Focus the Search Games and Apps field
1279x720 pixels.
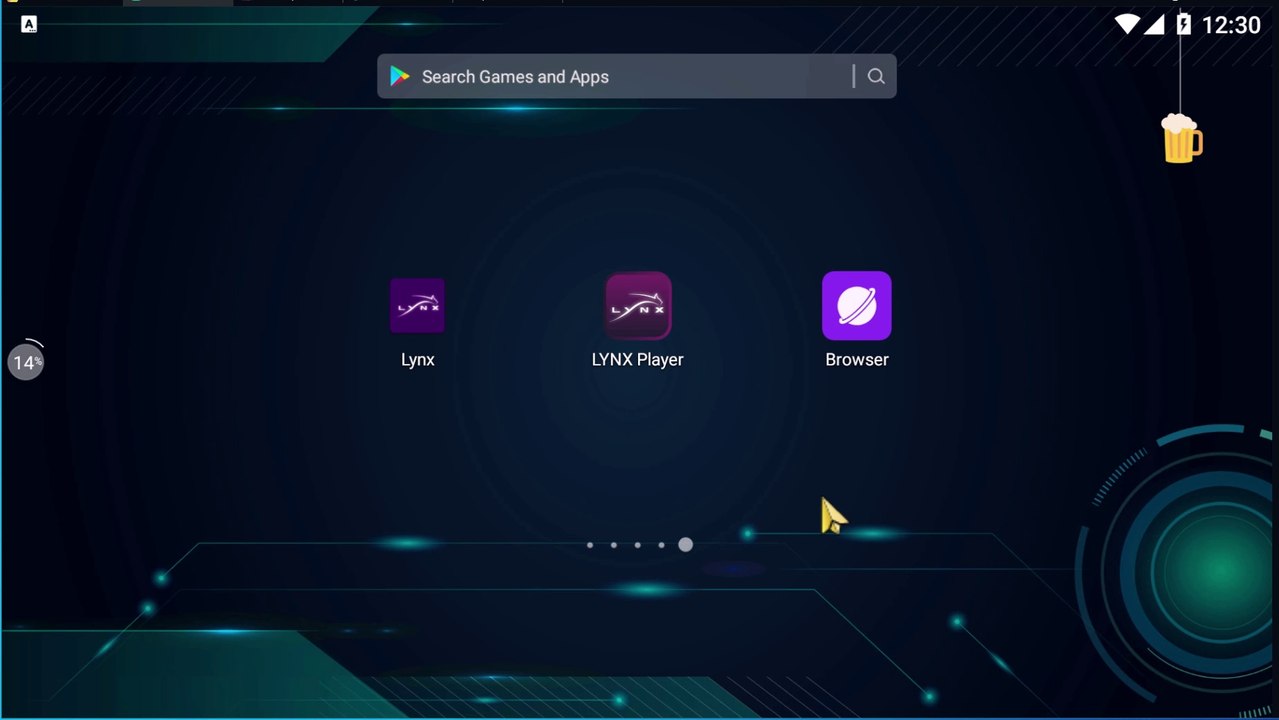pyautogui.click(x=636, y=77)
